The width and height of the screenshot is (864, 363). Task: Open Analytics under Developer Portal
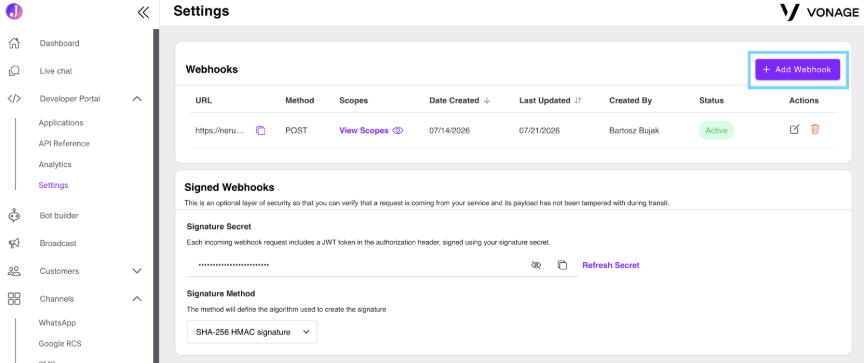click(55, 164)
